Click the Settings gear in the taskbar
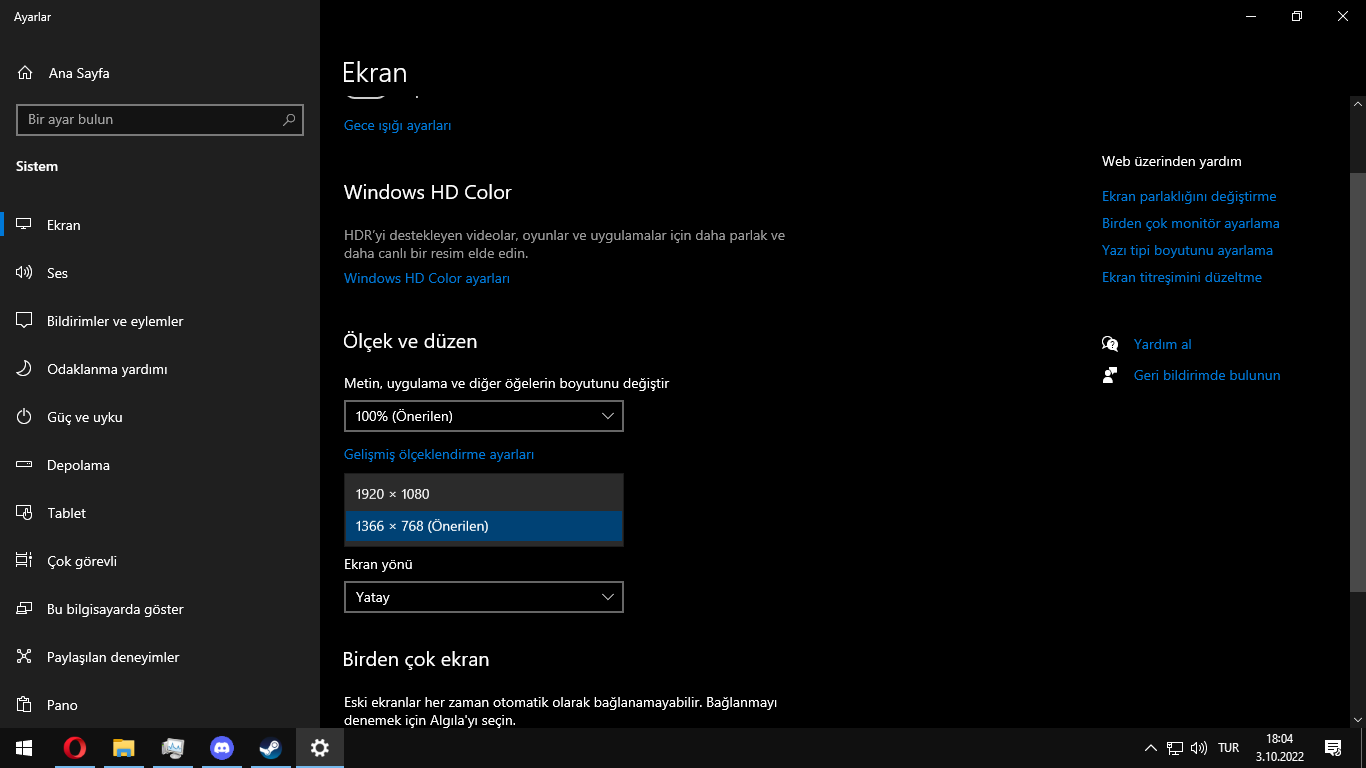Screen dimensions: 1366x768 319,748
